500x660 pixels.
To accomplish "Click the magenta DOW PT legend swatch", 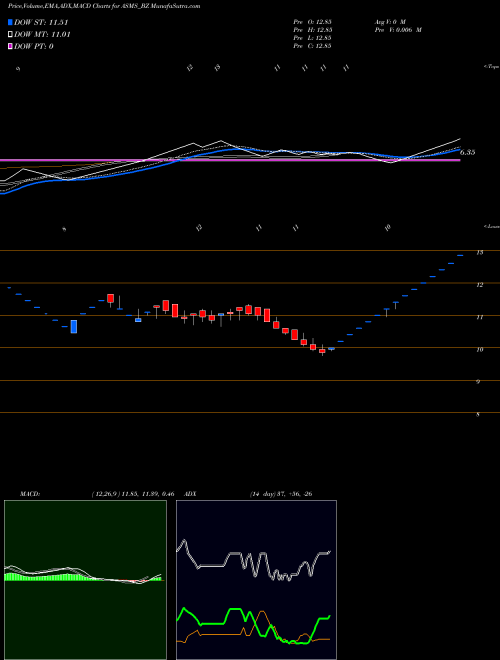I will click(x=11, y=46).
